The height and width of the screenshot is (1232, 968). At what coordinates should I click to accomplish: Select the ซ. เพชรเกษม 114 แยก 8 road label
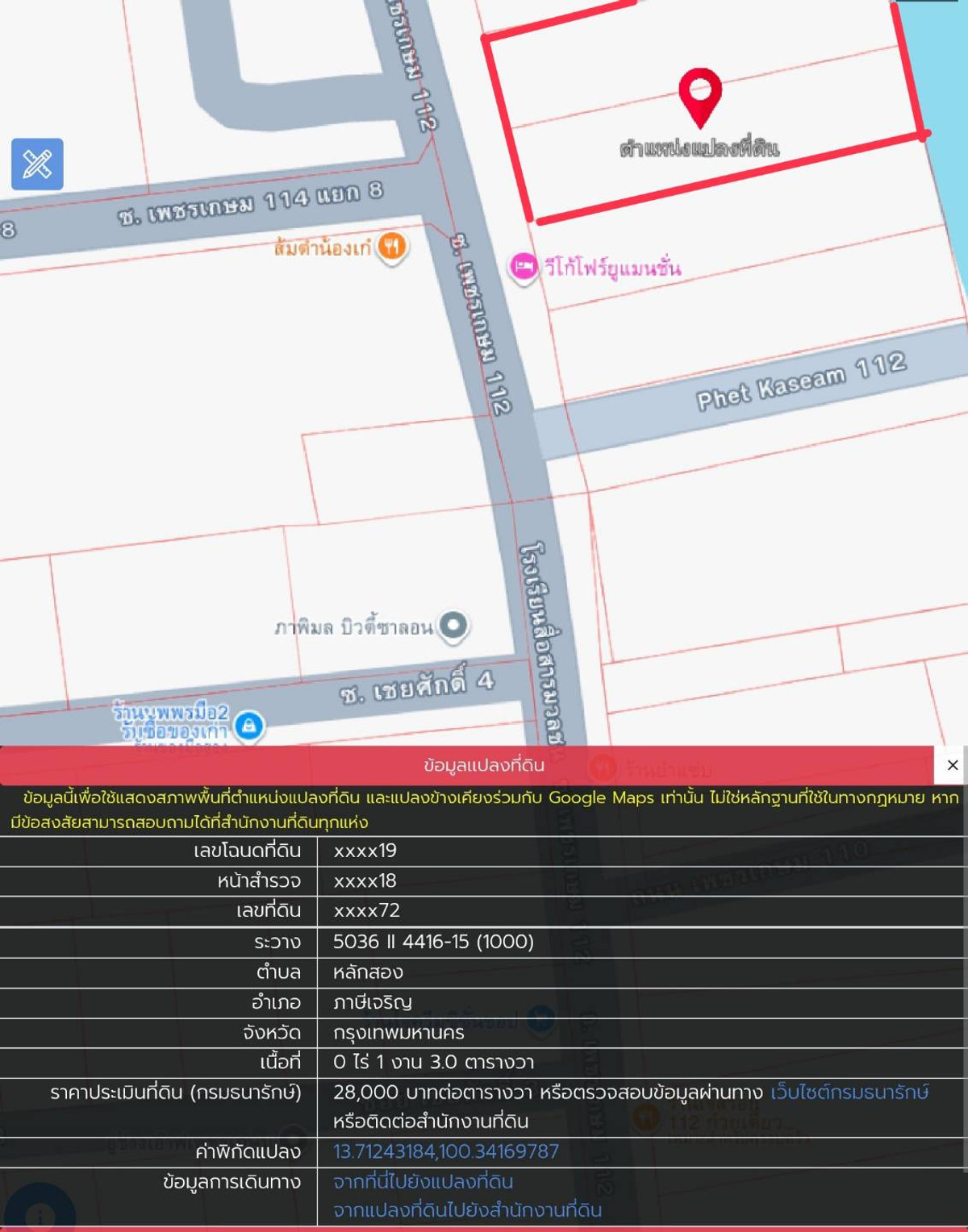pos(250,206)
